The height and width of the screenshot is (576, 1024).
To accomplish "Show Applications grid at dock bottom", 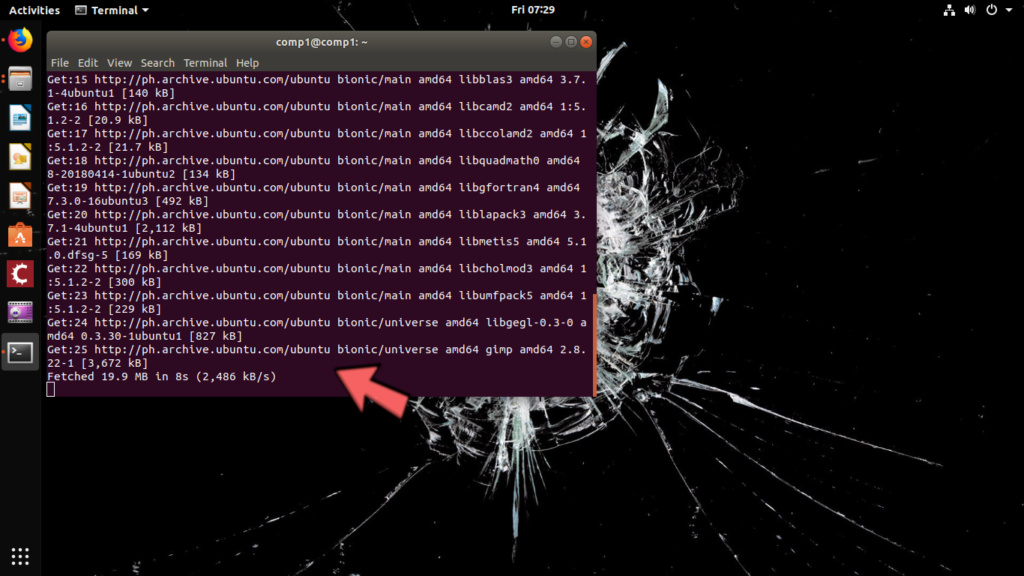I will click(x=20, y=556).
